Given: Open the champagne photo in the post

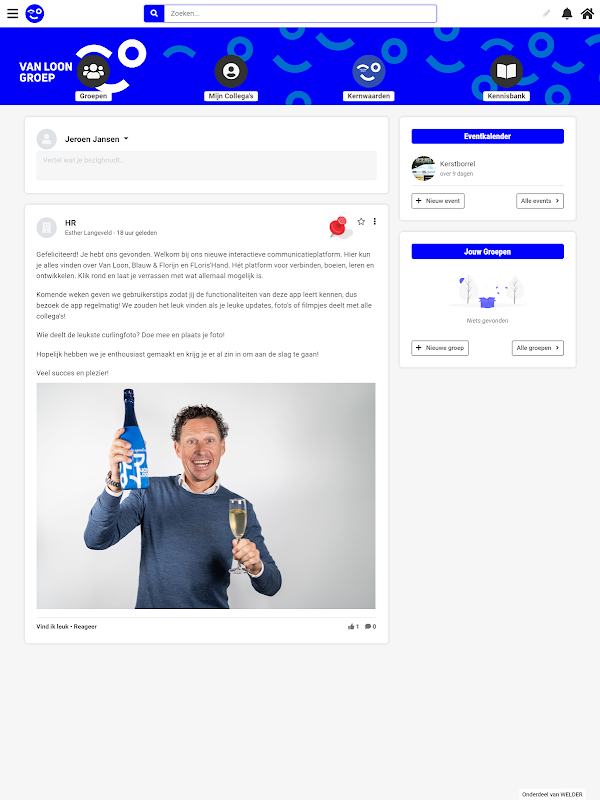Looking at the screenshot, I should 206,495.
